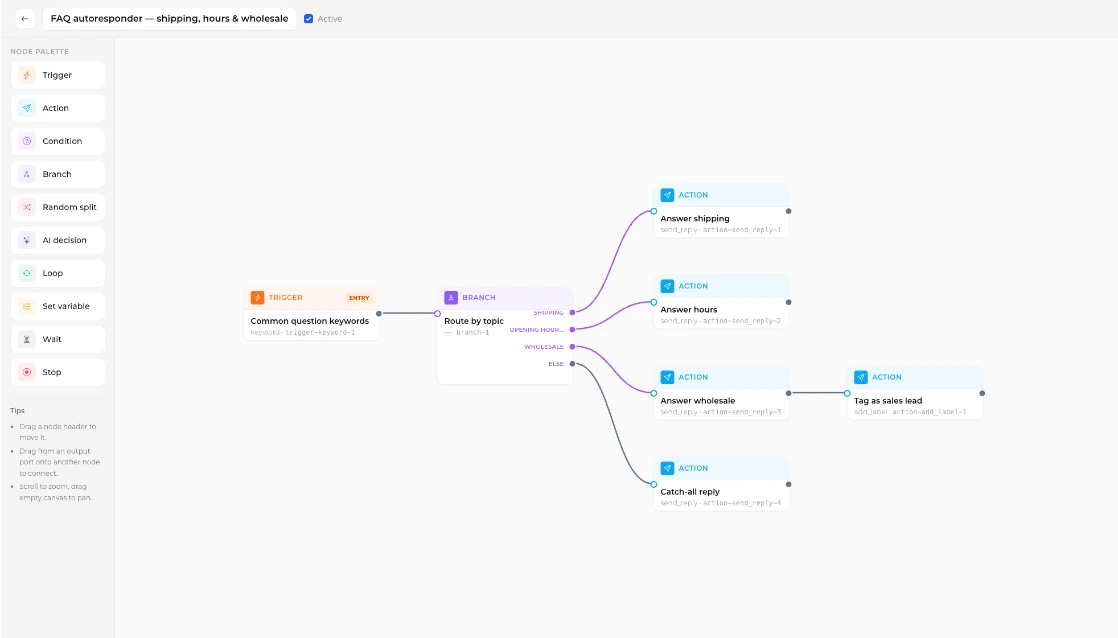1118x638 pixels.
Task: Click the Random split label in palette
Action: tap(69, 207)
